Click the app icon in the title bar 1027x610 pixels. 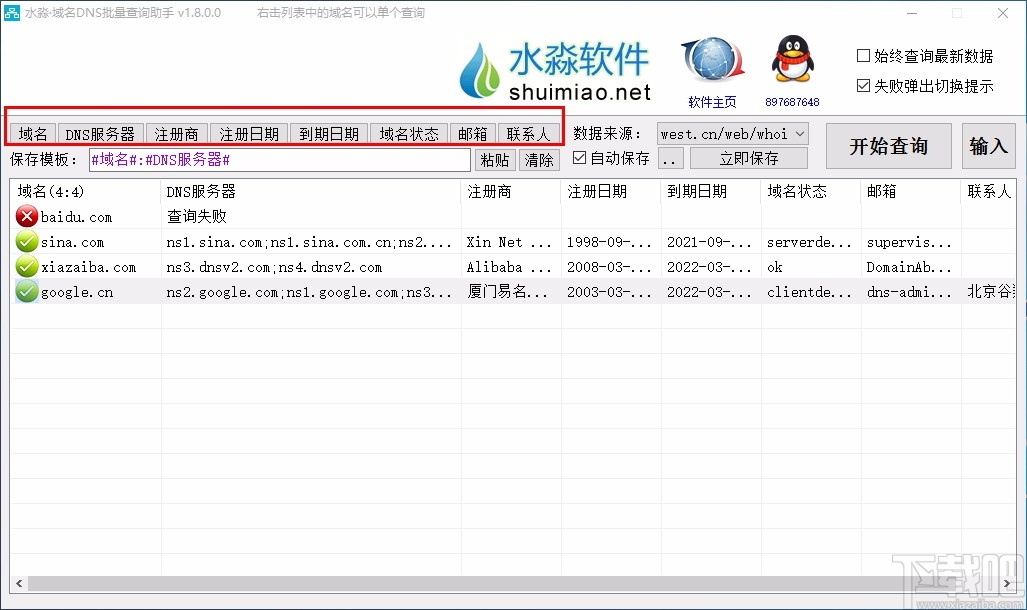[x=14, y=13]
